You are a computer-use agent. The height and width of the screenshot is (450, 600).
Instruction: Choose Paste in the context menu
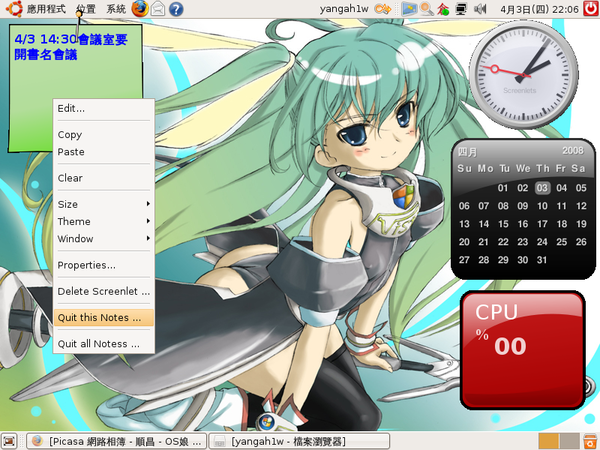(x=104, y=152)
